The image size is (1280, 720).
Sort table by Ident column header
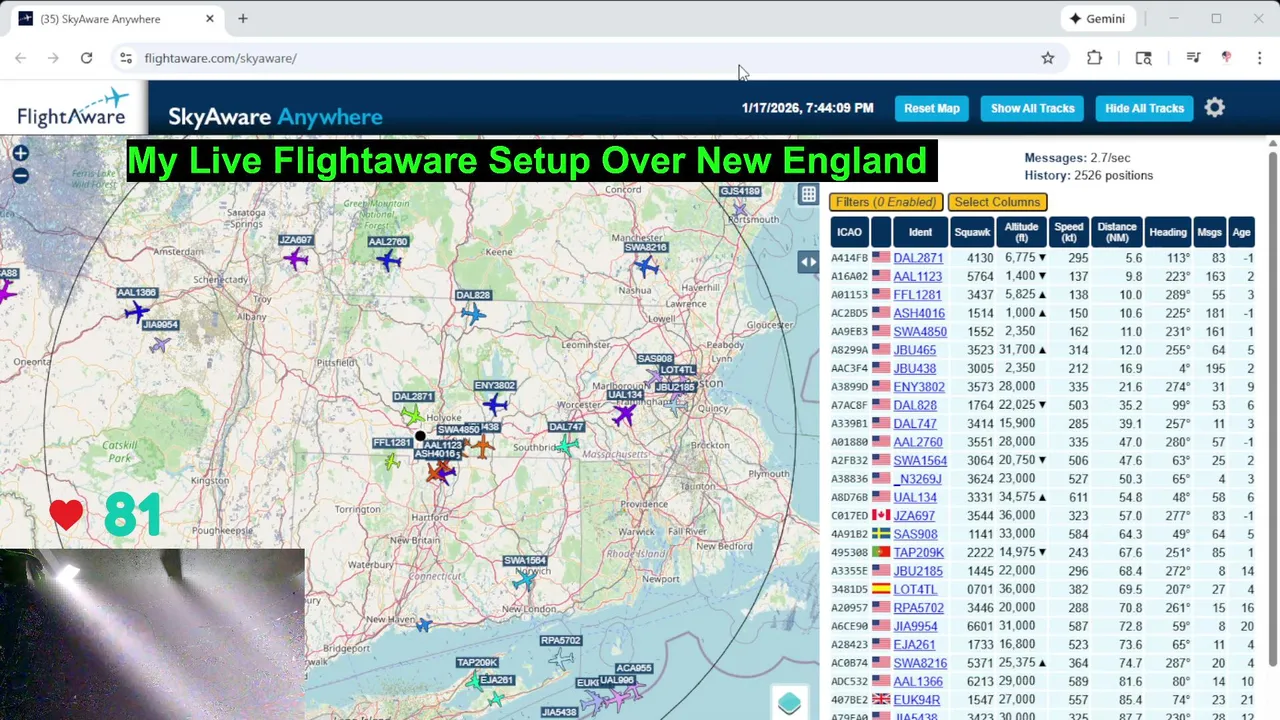click(920, 232)
